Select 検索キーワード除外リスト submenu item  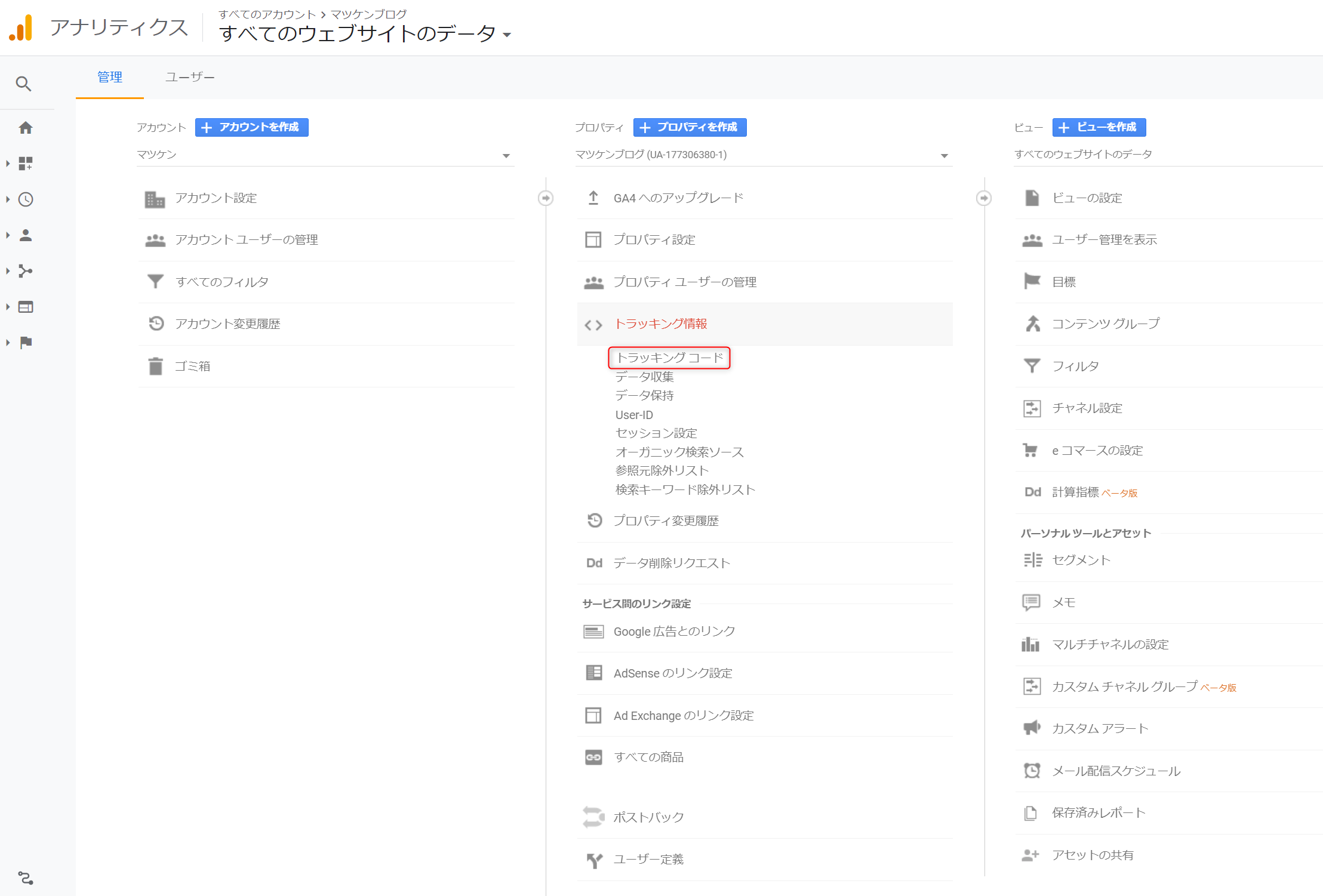pyautogui.click(x=685, y=489)
